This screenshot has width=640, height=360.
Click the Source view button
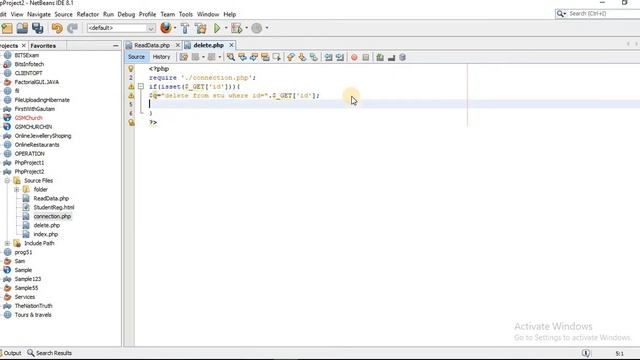tap(136, 57)
